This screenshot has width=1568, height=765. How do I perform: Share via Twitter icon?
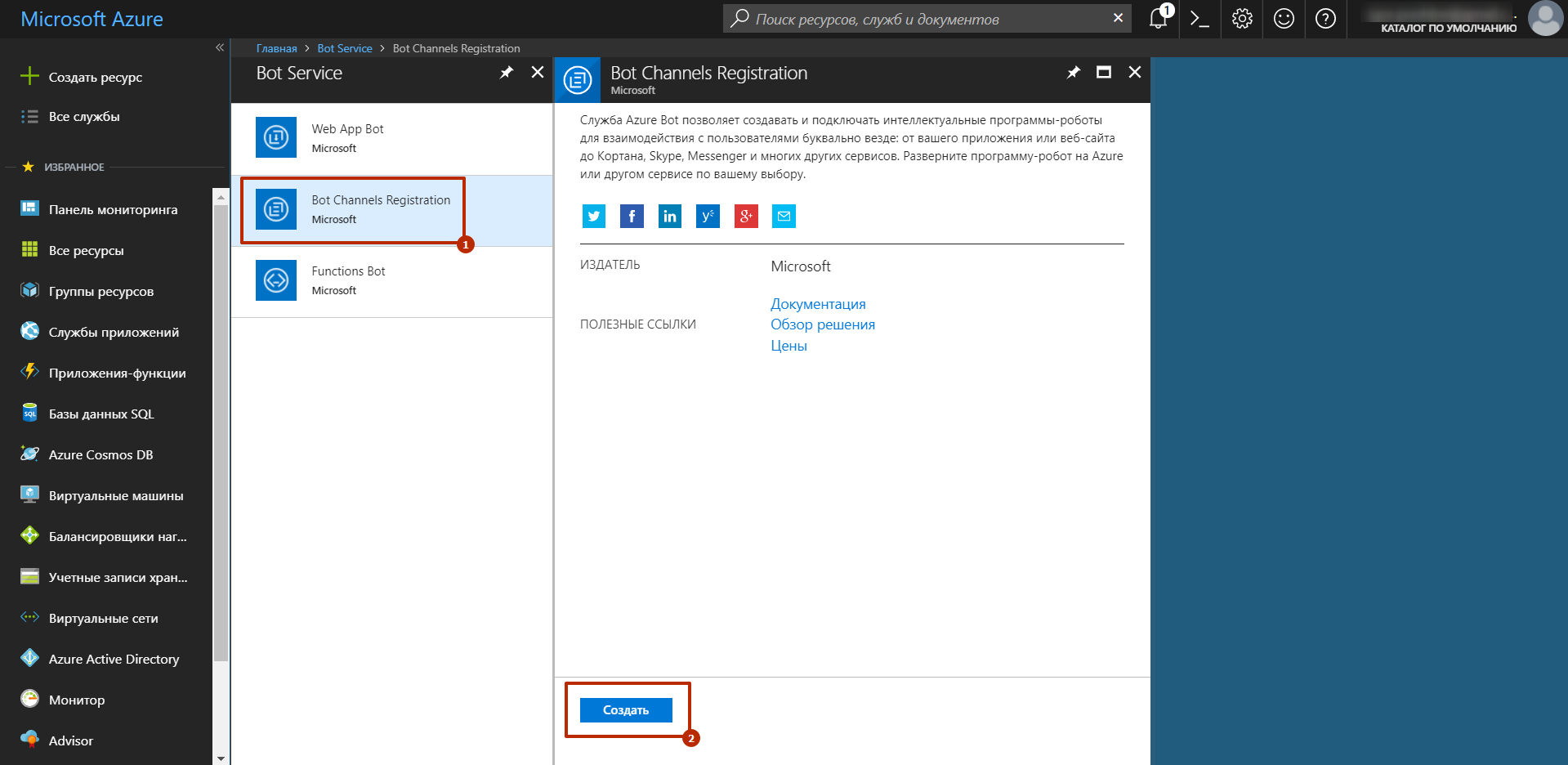(x=594, y=216)
